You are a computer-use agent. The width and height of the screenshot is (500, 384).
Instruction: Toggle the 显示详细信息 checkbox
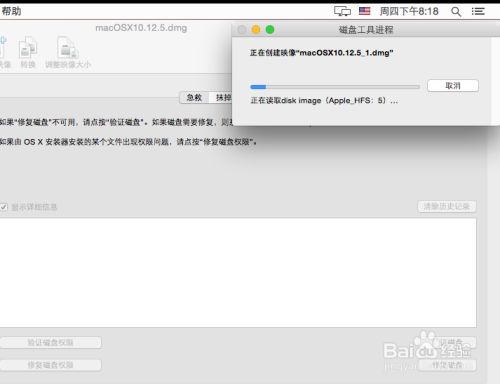click(x=4, y=207)
